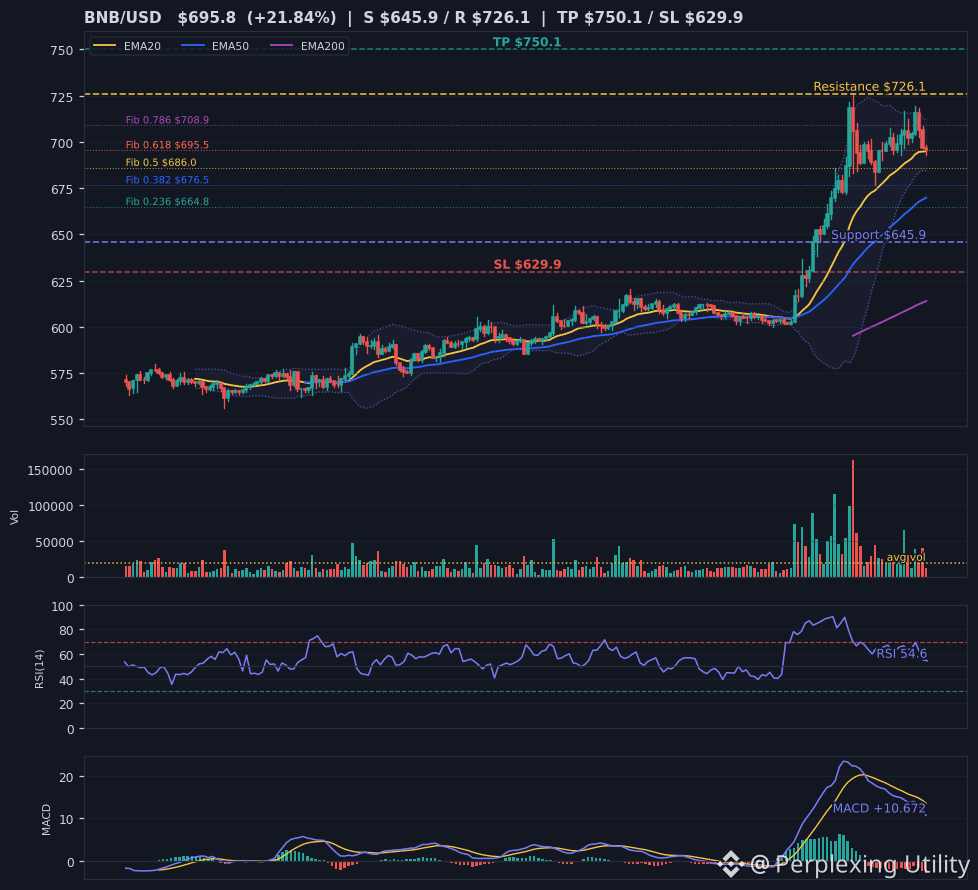This screenshot has width=978, height=890.
Task: Click the 650 price axis tick
Action: coord(61,236)
